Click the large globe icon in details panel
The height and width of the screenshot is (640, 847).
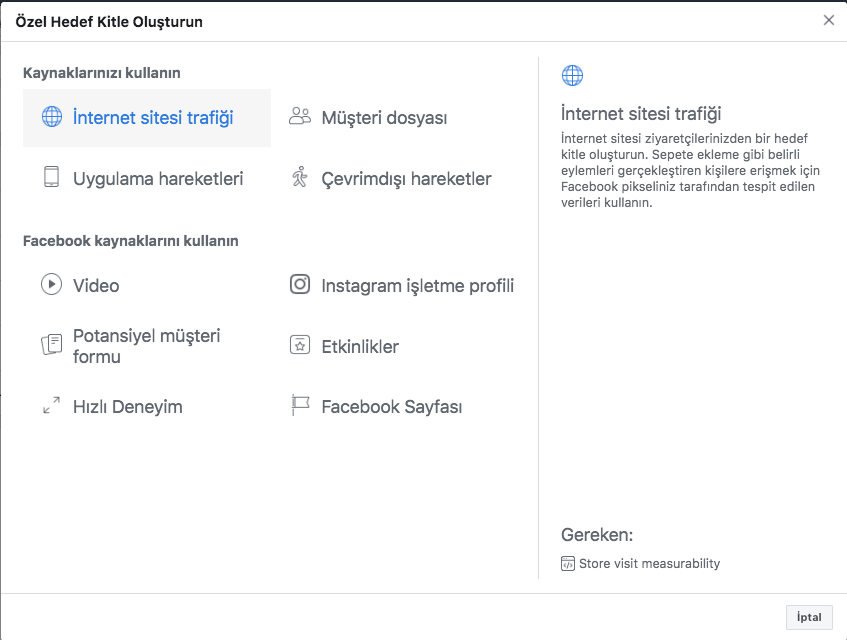[573, 76]
